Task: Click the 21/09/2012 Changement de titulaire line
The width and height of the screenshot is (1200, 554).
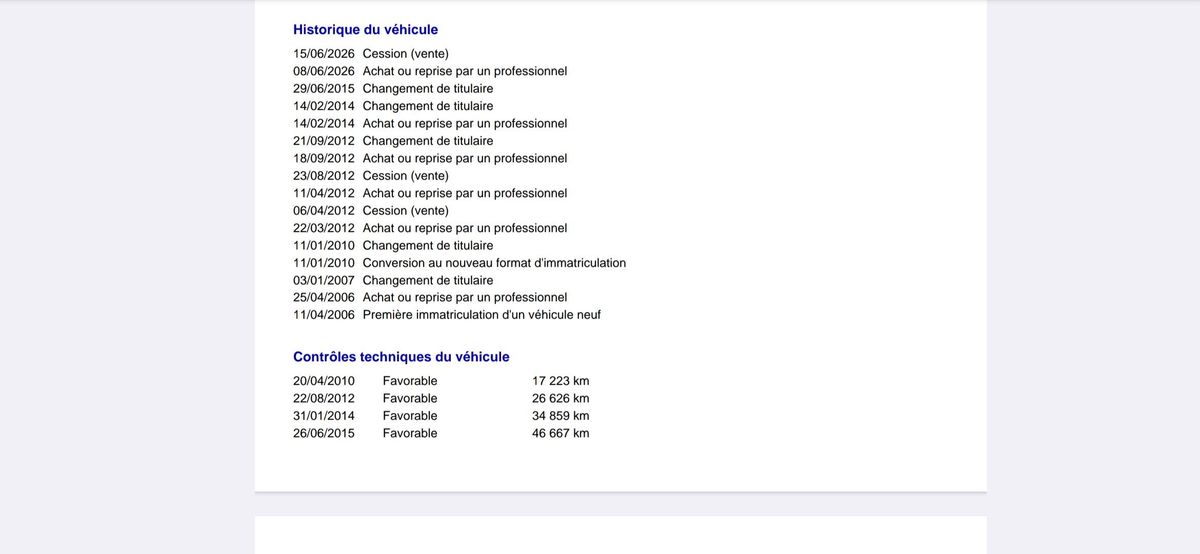Action: 393,141
